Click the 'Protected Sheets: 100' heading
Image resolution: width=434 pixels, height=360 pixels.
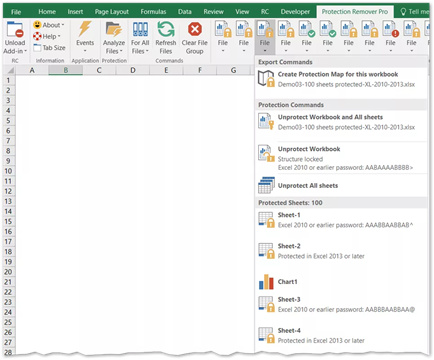coord(290,203)
